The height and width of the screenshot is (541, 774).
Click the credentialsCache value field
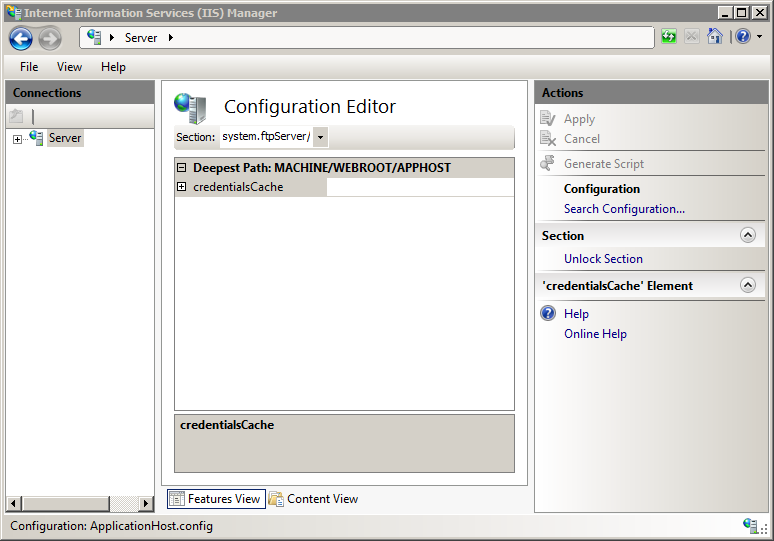pos(419,187)
